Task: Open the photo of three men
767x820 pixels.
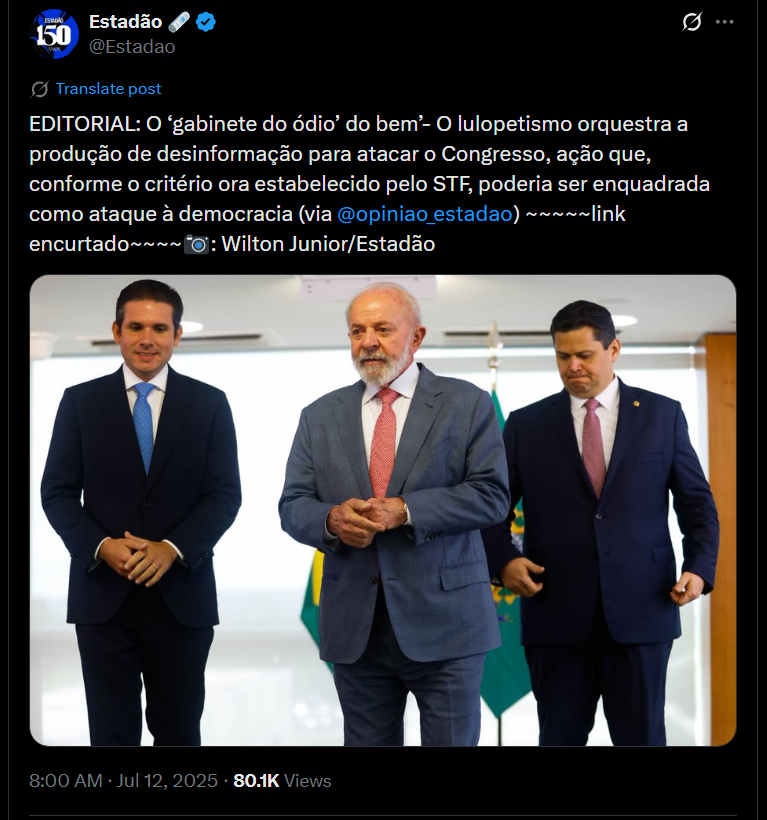Action: pyautogui.click(x=383, y=510)
